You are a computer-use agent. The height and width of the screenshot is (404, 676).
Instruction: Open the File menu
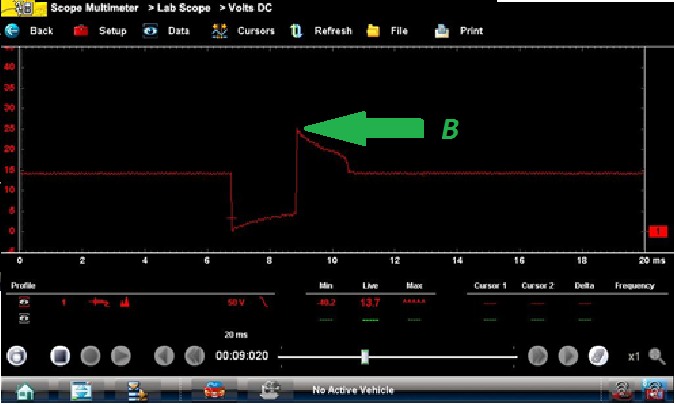tap(388, 31)
